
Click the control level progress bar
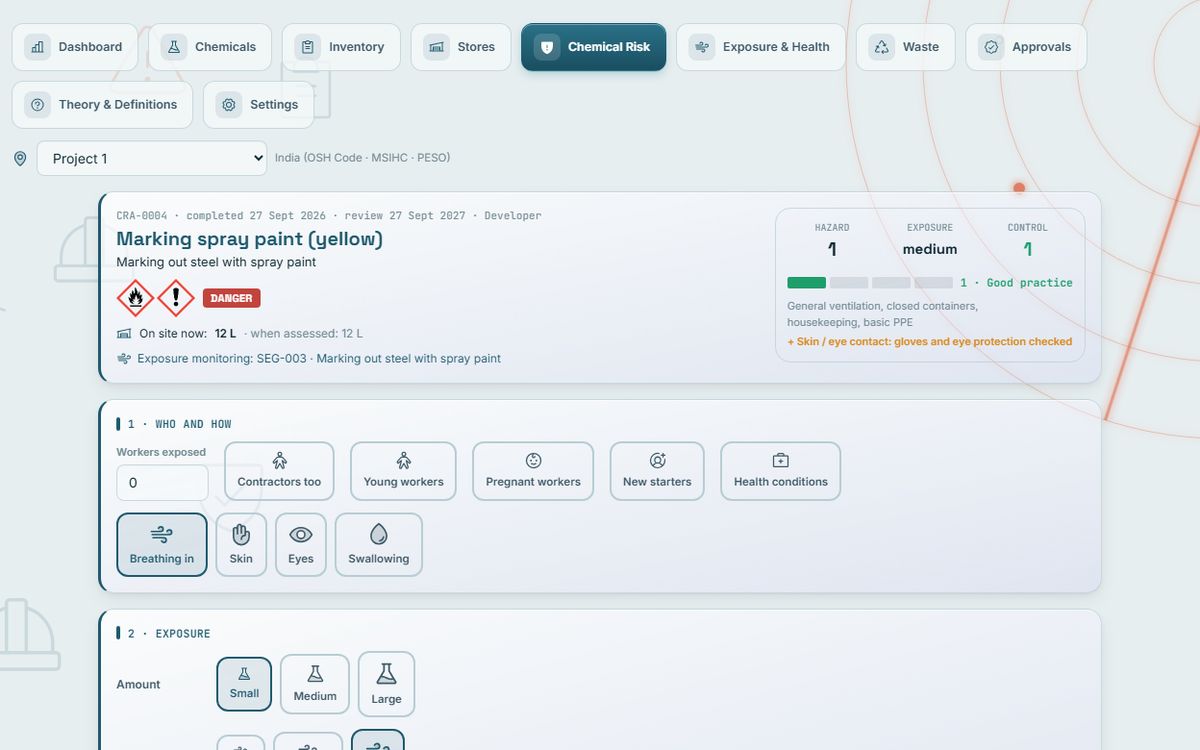(x=870, y=283)
